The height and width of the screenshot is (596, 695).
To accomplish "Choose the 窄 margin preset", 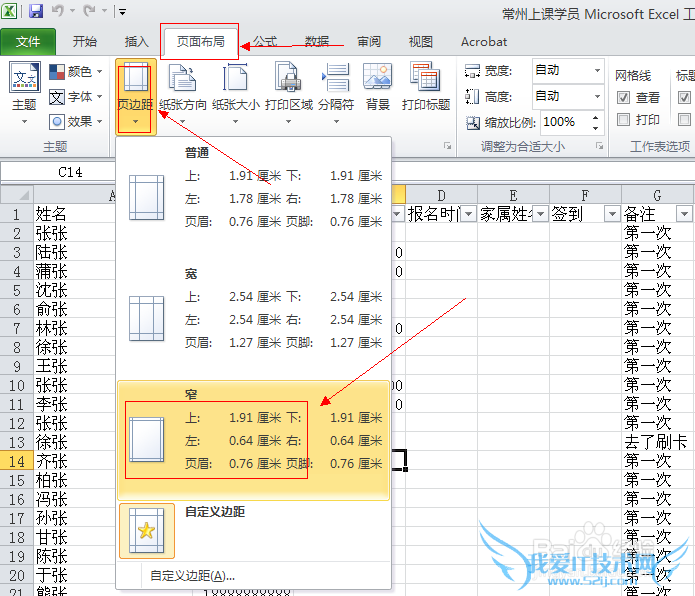I will tap(254, 440).
